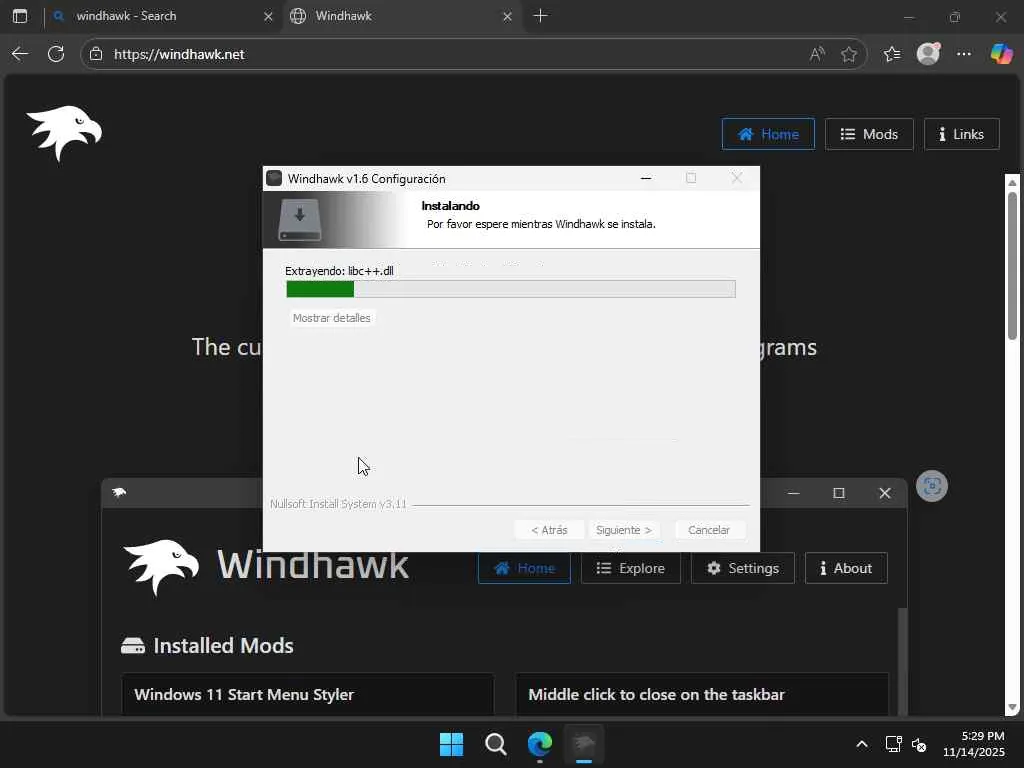Open the Links page on website
The width and height of the screenshot is (1024, 768).
tap(961, 134)
